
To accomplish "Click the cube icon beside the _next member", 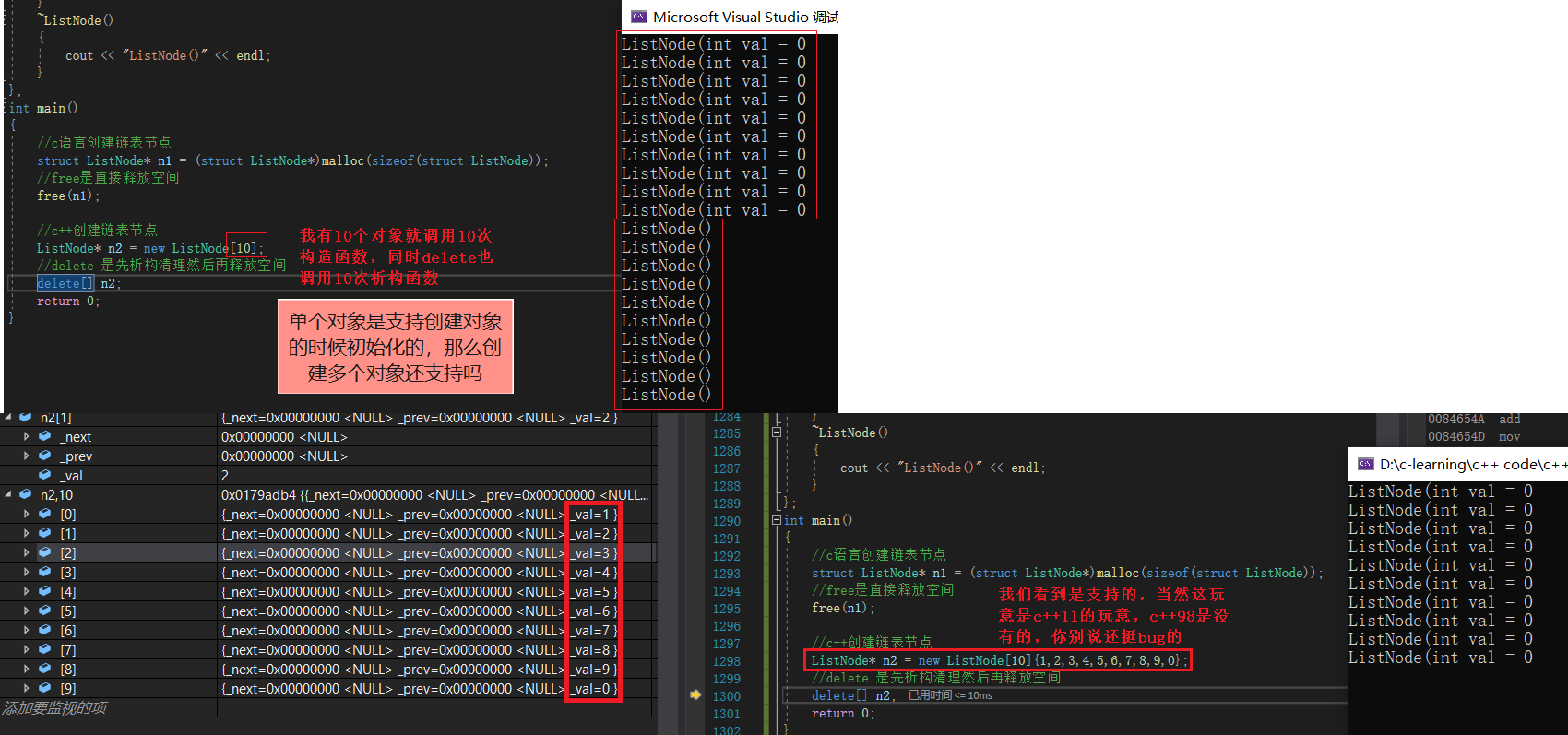I will pos(44,437).
